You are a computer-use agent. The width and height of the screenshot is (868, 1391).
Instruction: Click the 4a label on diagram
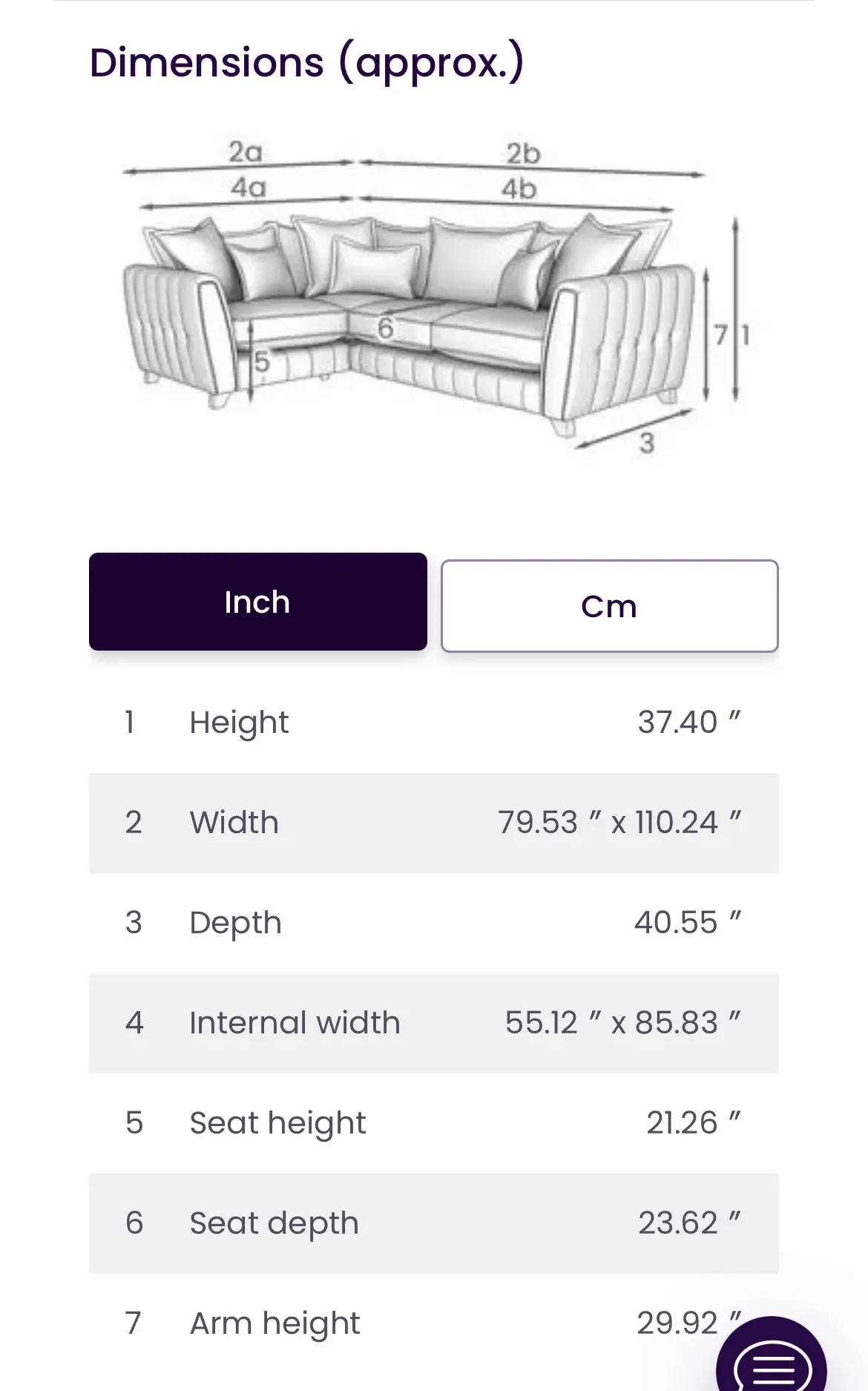tap(248, 187)
